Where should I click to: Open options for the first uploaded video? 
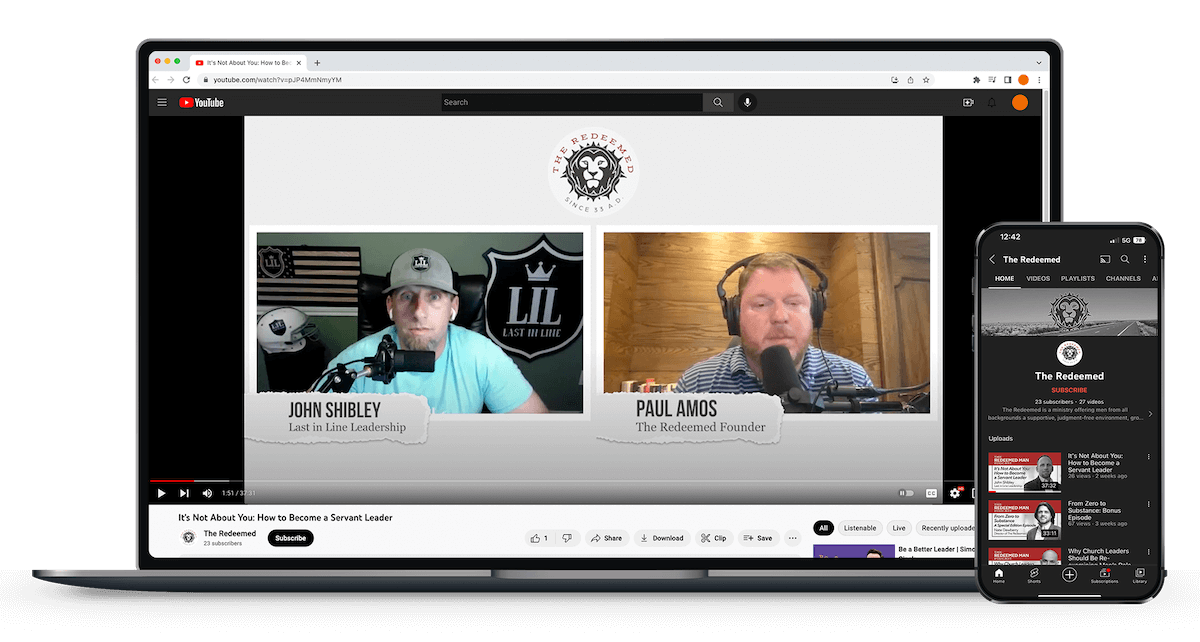point(1148,457)
